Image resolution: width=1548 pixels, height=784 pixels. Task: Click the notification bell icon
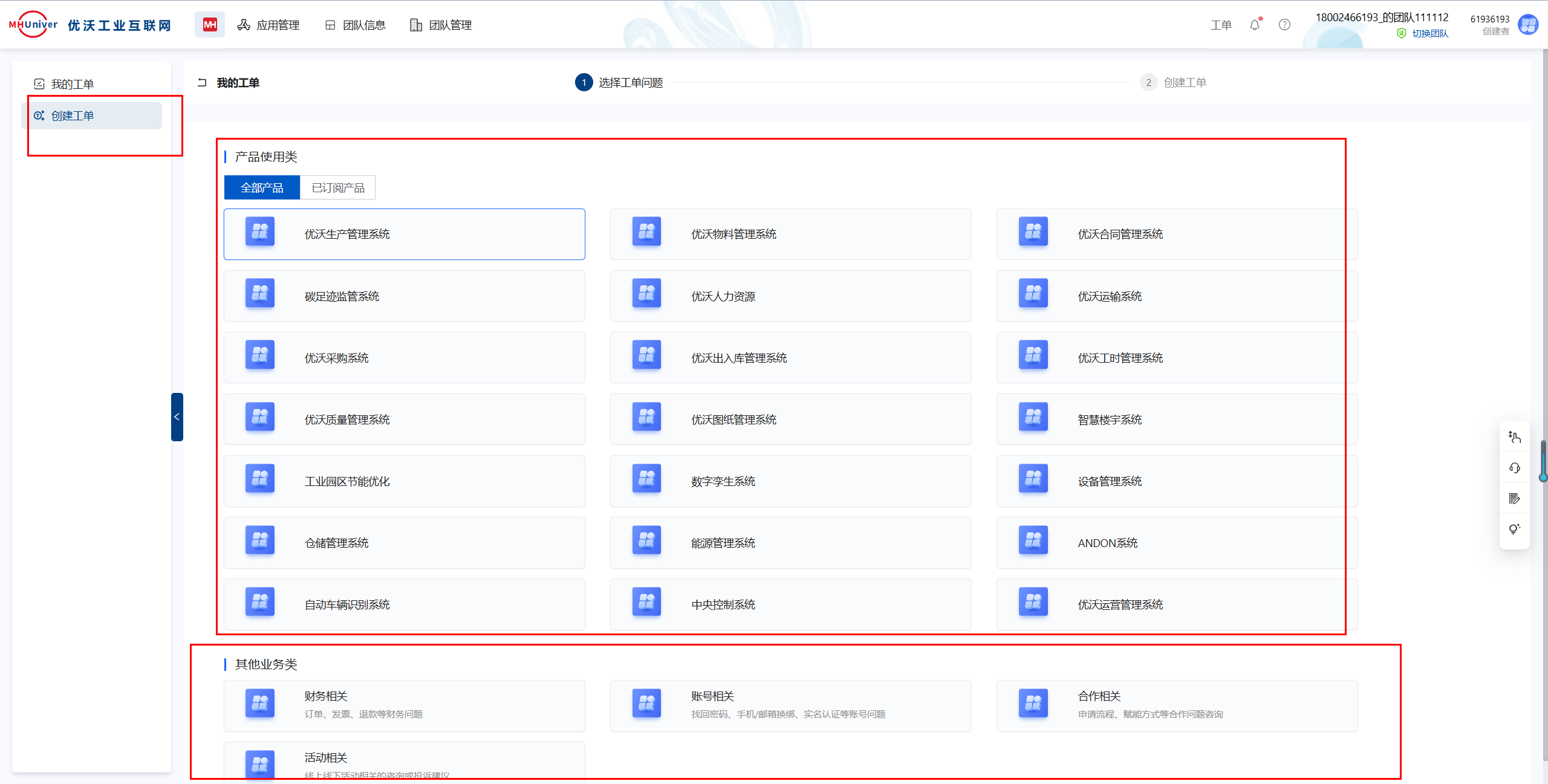tap(1255, 25)
